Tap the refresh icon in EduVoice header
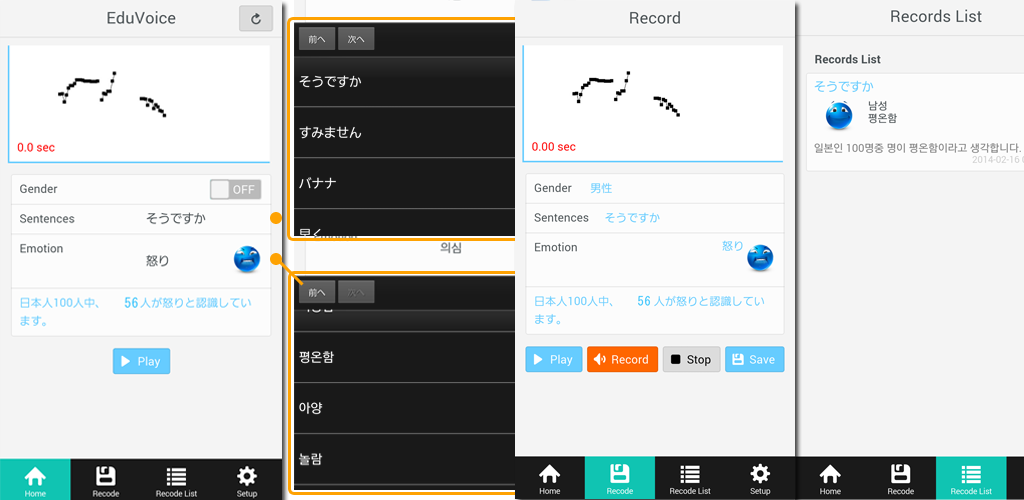 [x=256, y=18]
